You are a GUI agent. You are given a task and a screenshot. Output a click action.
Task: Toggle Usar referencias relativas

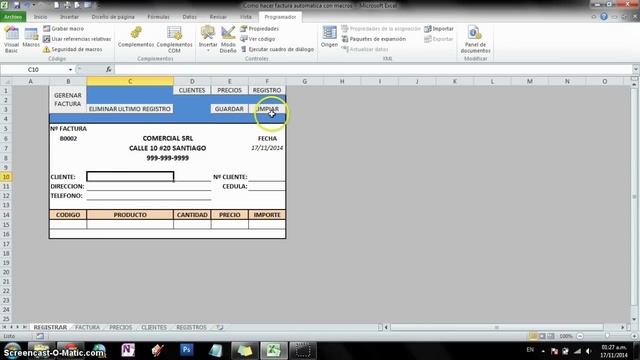click(x=77, y=39)
